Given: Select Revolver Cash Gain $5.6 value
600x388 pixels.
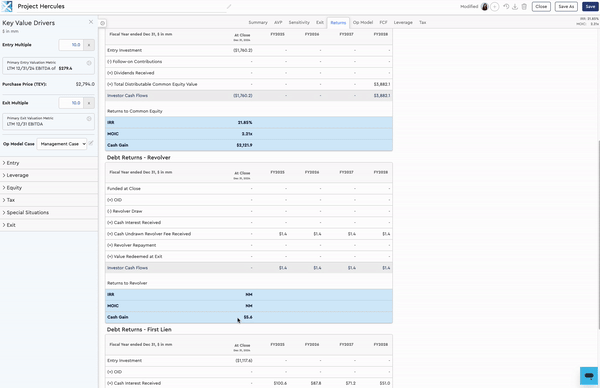Looking at the screenshot, I should (x=248, y=317).
